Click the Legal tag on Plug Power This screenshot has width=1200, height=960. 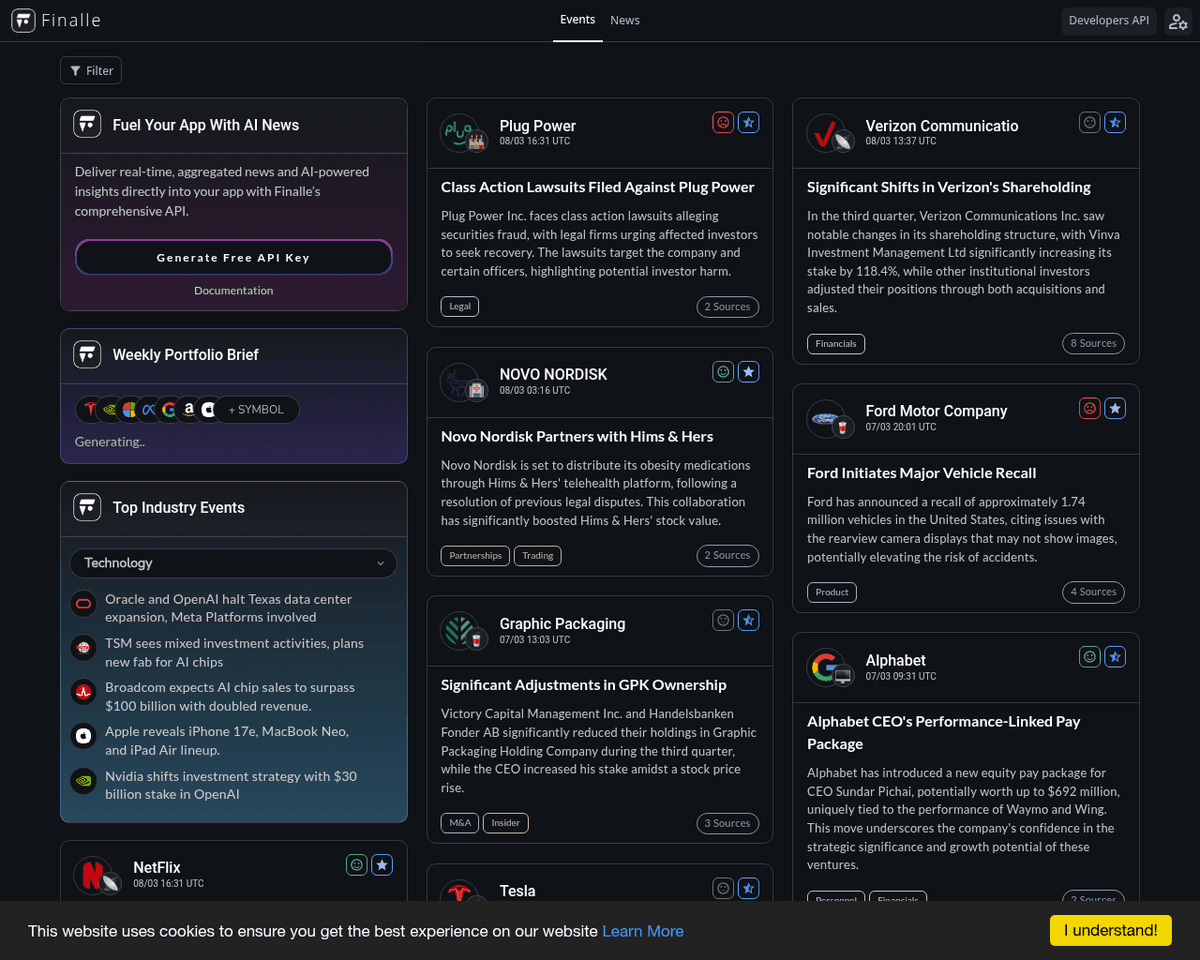click(460, 306)
